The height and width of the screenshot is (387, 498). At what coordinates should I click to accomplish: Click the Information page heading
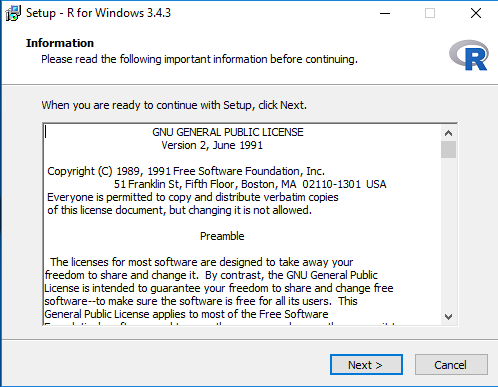(x=60, y=43)
